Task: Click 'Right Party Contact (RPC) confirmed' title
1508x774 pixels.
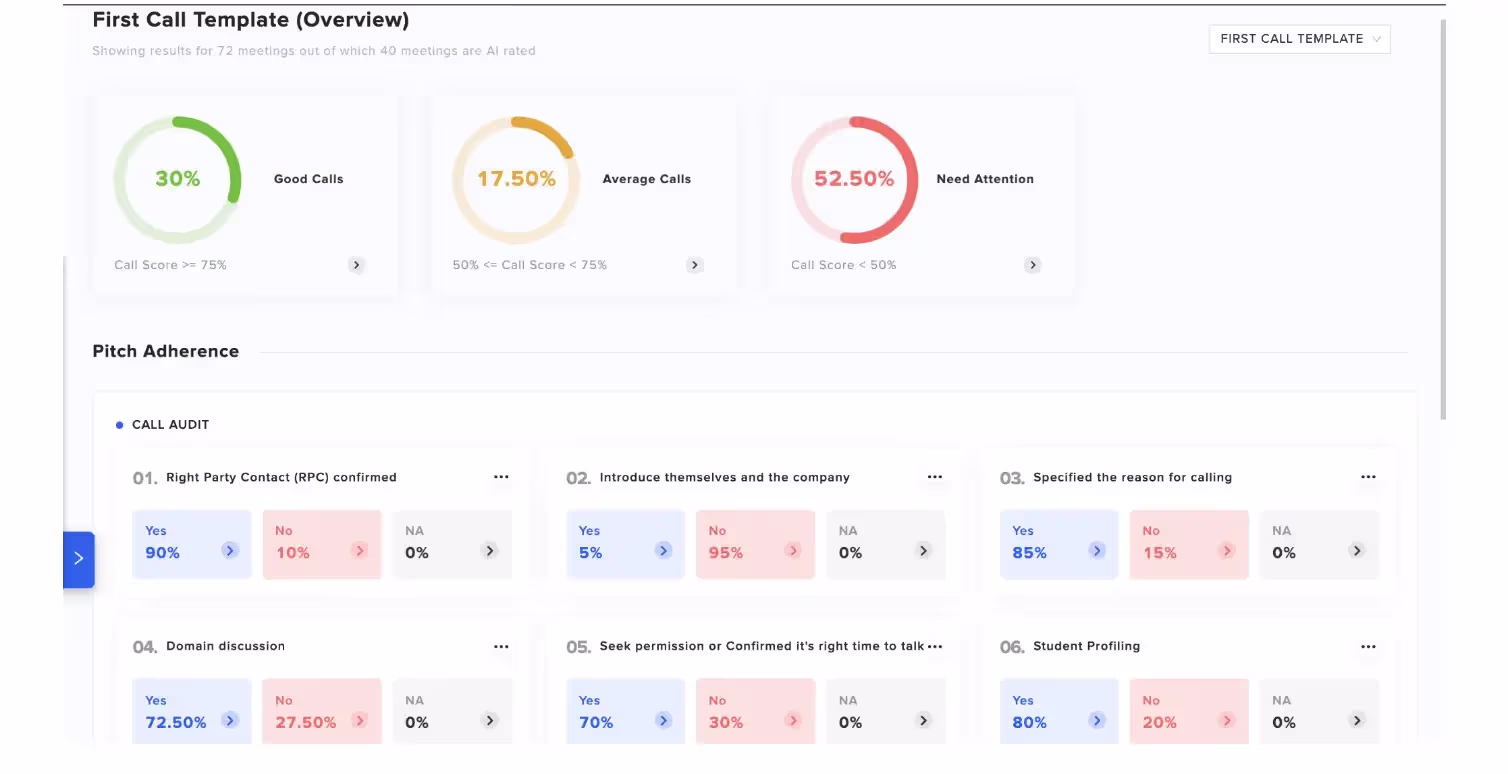Action: click(x=281, y=478)
